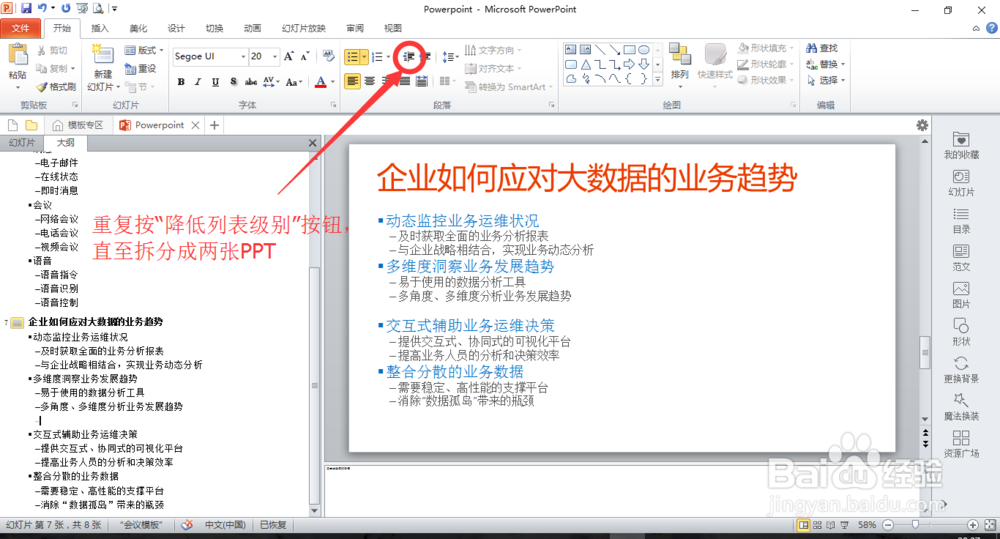Add new document tab with plus button
The height and width of the screenshot is (539, 1000).
tap(214, 125)
